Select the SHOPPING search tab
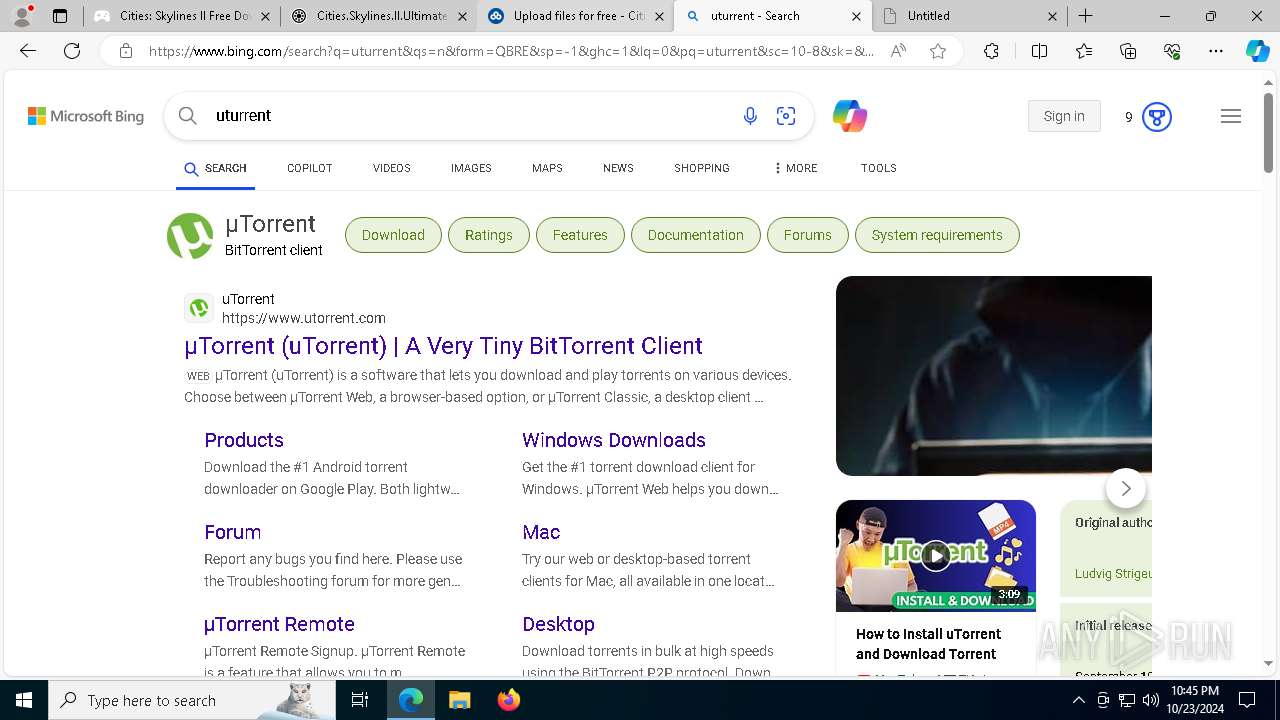 pyautogui.click(x=701, y=168)
